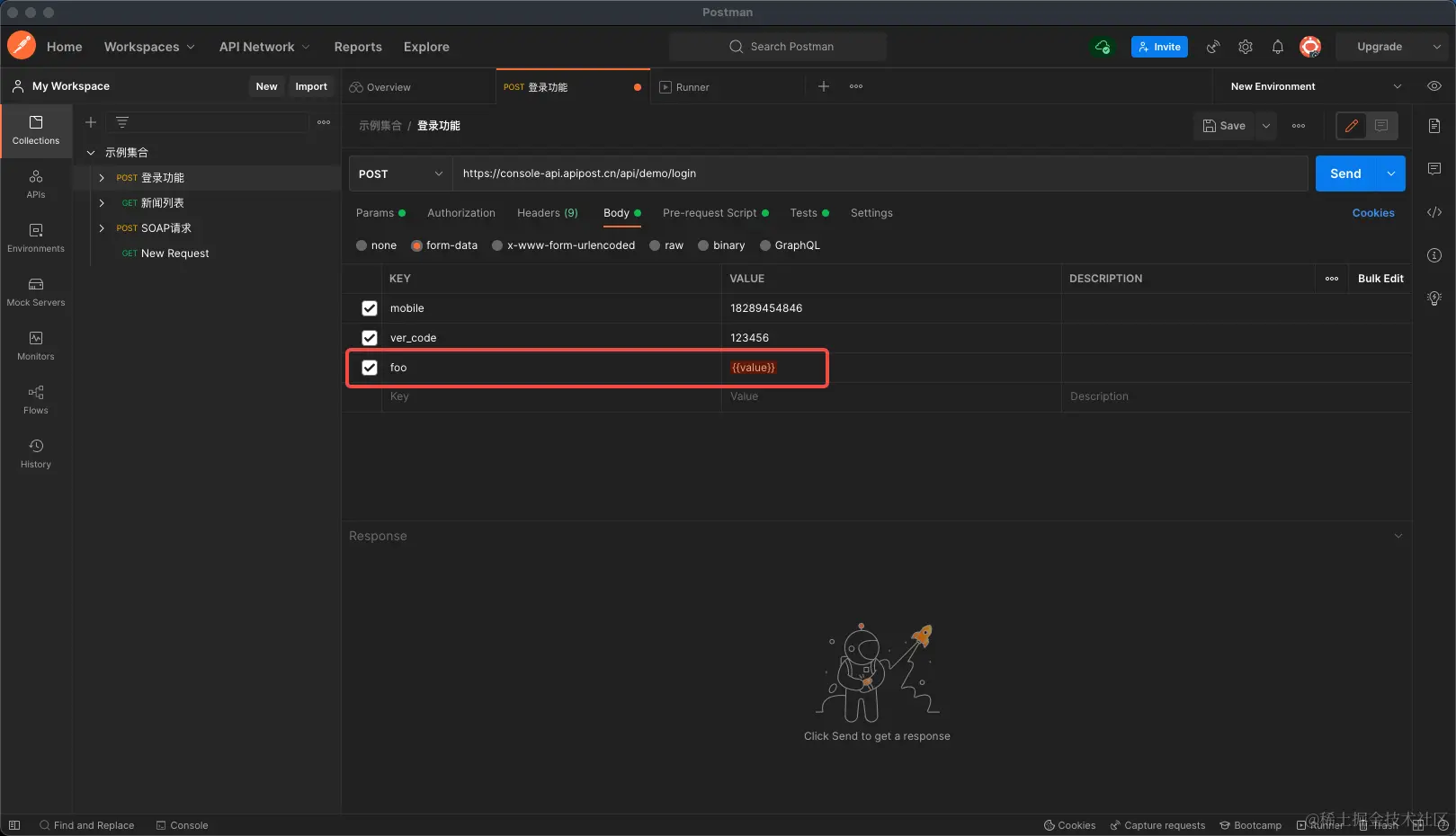
Task: Select the binary body type
Action: [703, 245]
